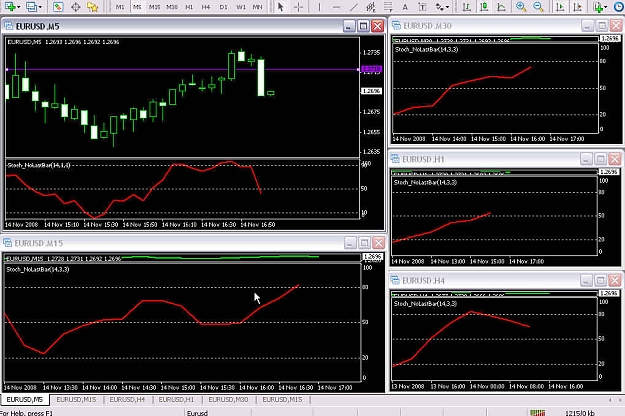This screenshot has height=416, width=625.
Task: Set chart period to M15
Action: coord(154,7)
